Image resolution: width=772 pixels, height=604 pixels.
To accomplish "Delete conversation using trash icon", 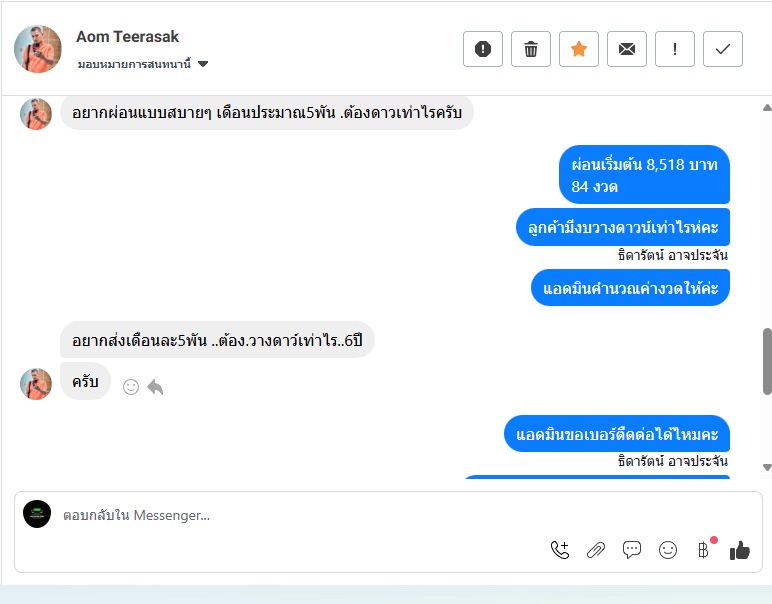I will coord(531,49).
